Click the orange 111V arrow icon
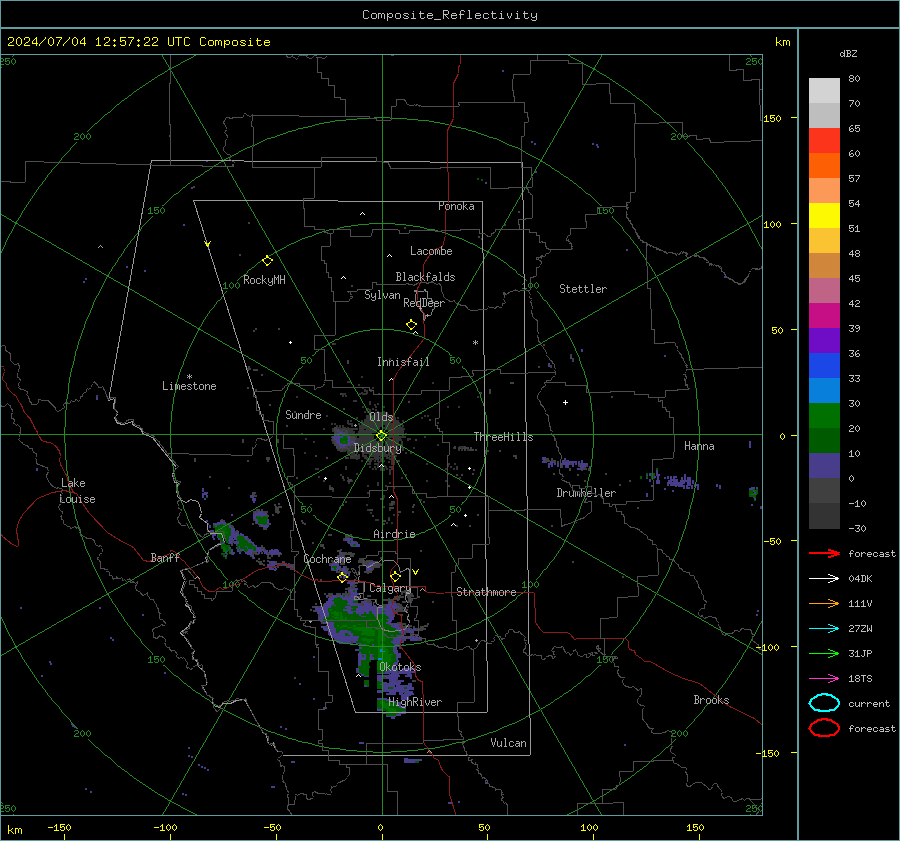 point(824,603)
